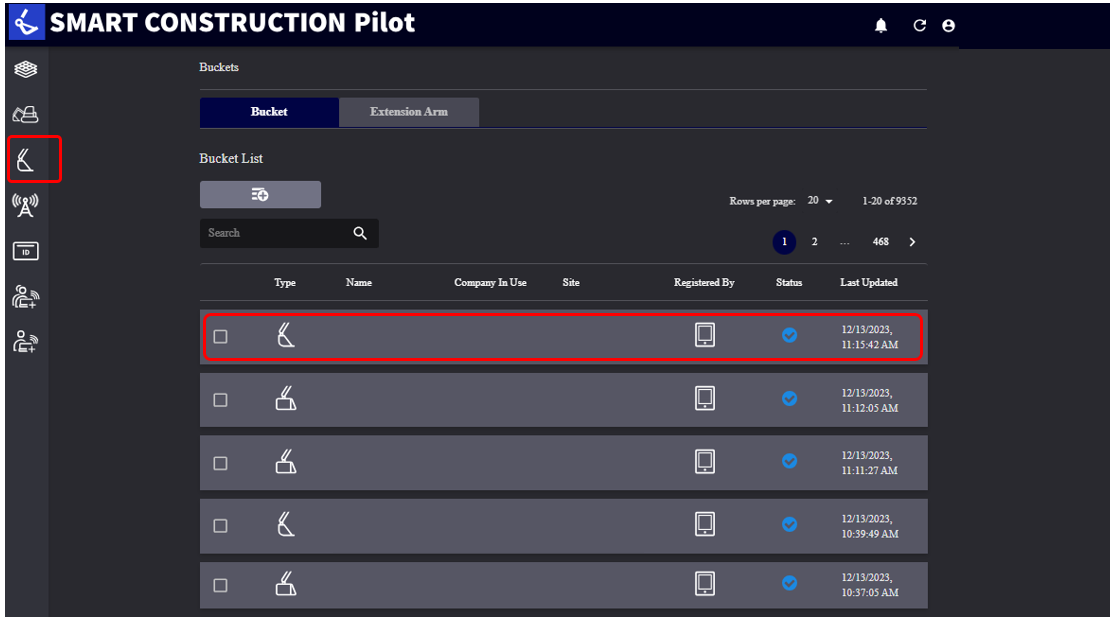Viewport: 1115px width, 624px height.
Task: Tick the checkbox for the 11:12:05 AM row
Action: pyautogui.click(x=221, y=400)
